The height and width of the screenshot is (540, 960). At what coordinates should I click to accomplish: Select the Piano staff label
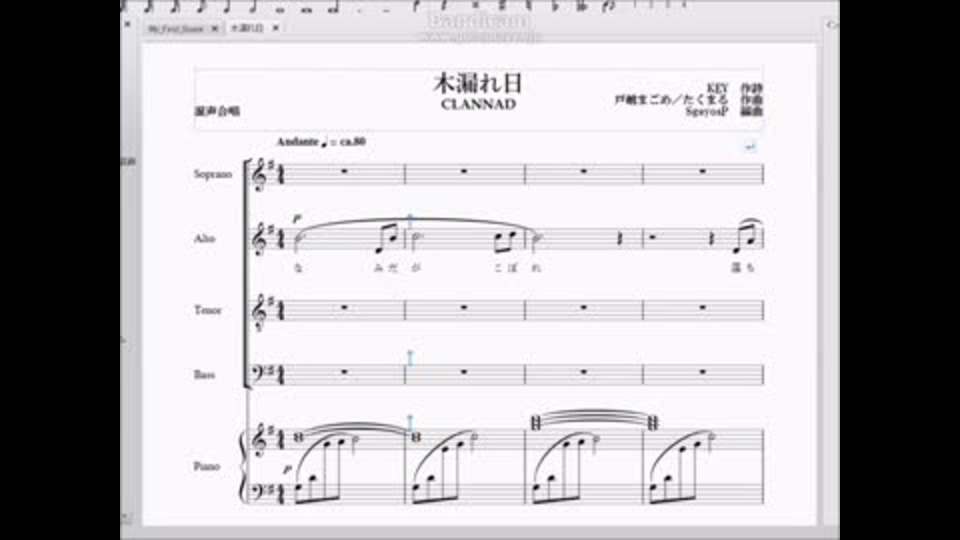(206, 466)
